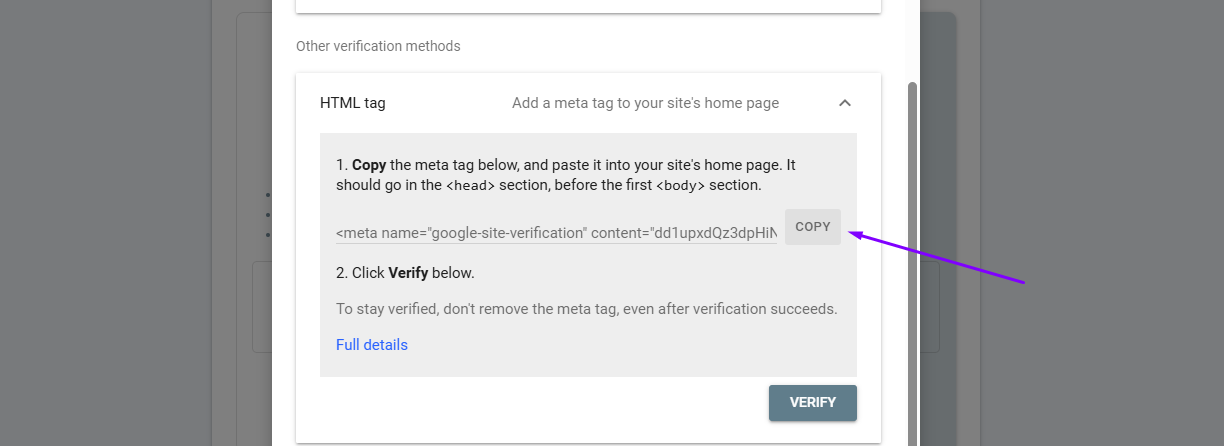Click 'Add a meta tag' description text
The height and width of the screenshot is (446, 1224).
pos(645,103)
